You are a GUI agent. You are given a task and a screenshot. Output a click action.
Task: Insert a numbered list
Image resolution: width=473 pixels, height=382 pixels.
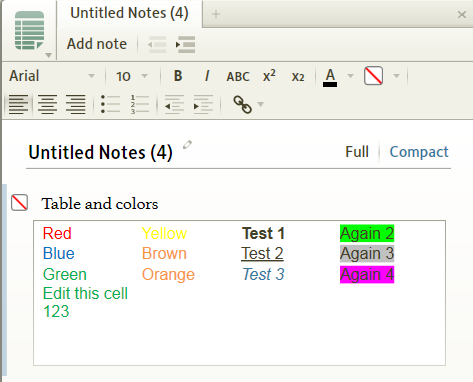pyautogui.click(x=139, y=105)
